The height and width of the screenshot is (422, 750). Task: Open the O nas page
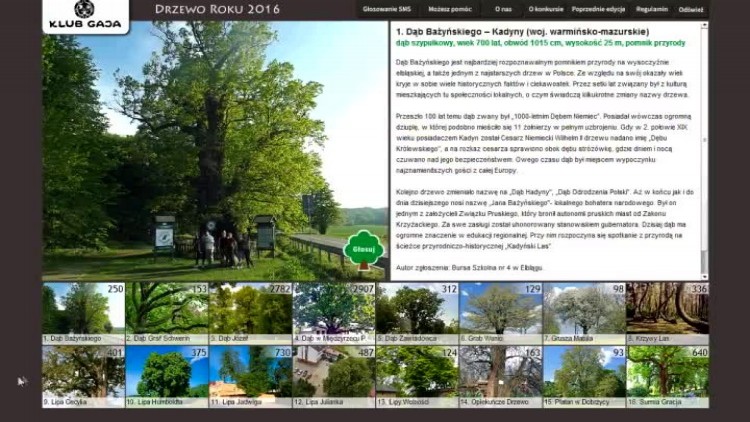click(503, 9)
